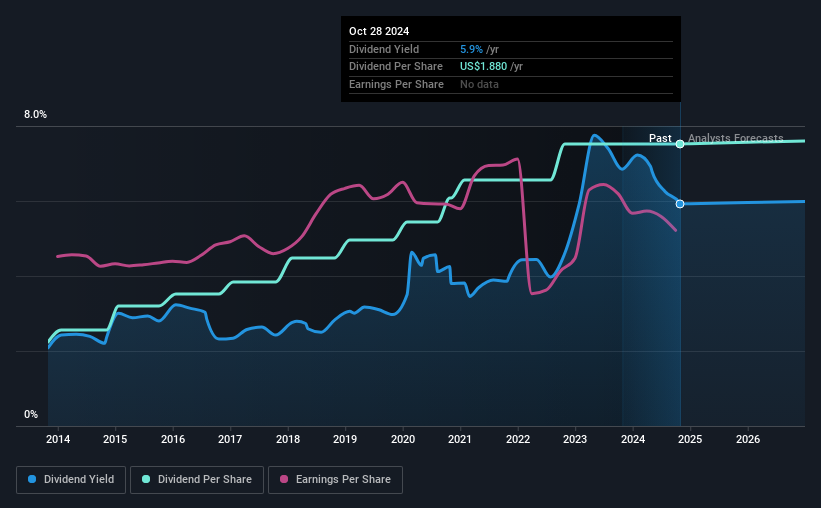
Task: Click the tooltip Dividend Yield row label
Action: 384,49
